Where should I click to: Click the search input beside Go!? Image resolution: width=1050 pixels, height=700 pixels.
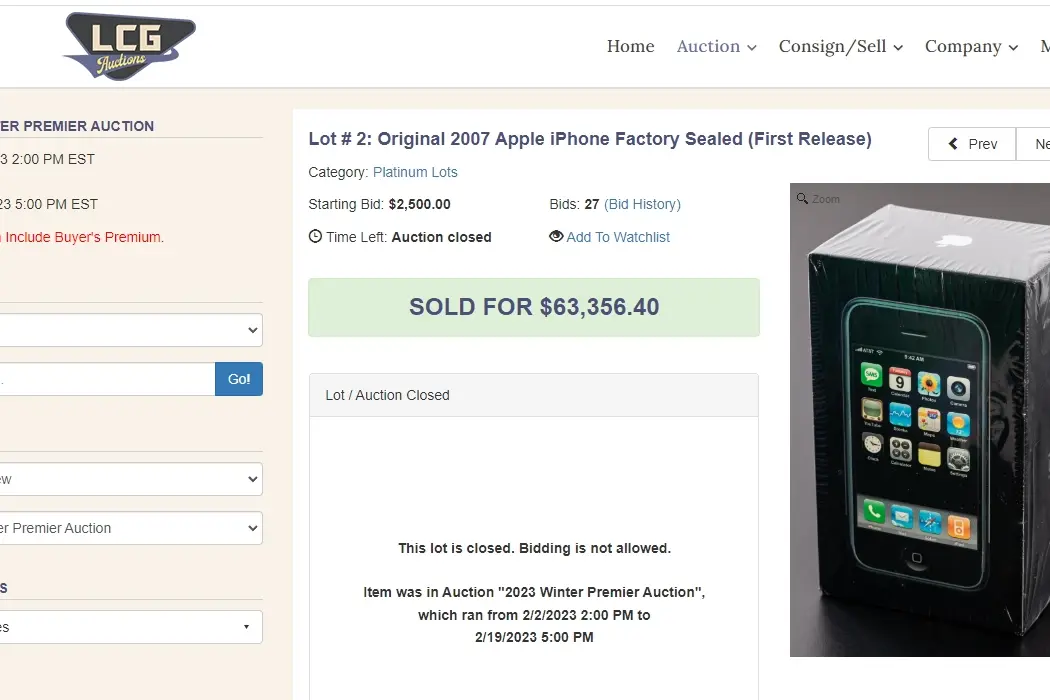[x=107, y=379]
